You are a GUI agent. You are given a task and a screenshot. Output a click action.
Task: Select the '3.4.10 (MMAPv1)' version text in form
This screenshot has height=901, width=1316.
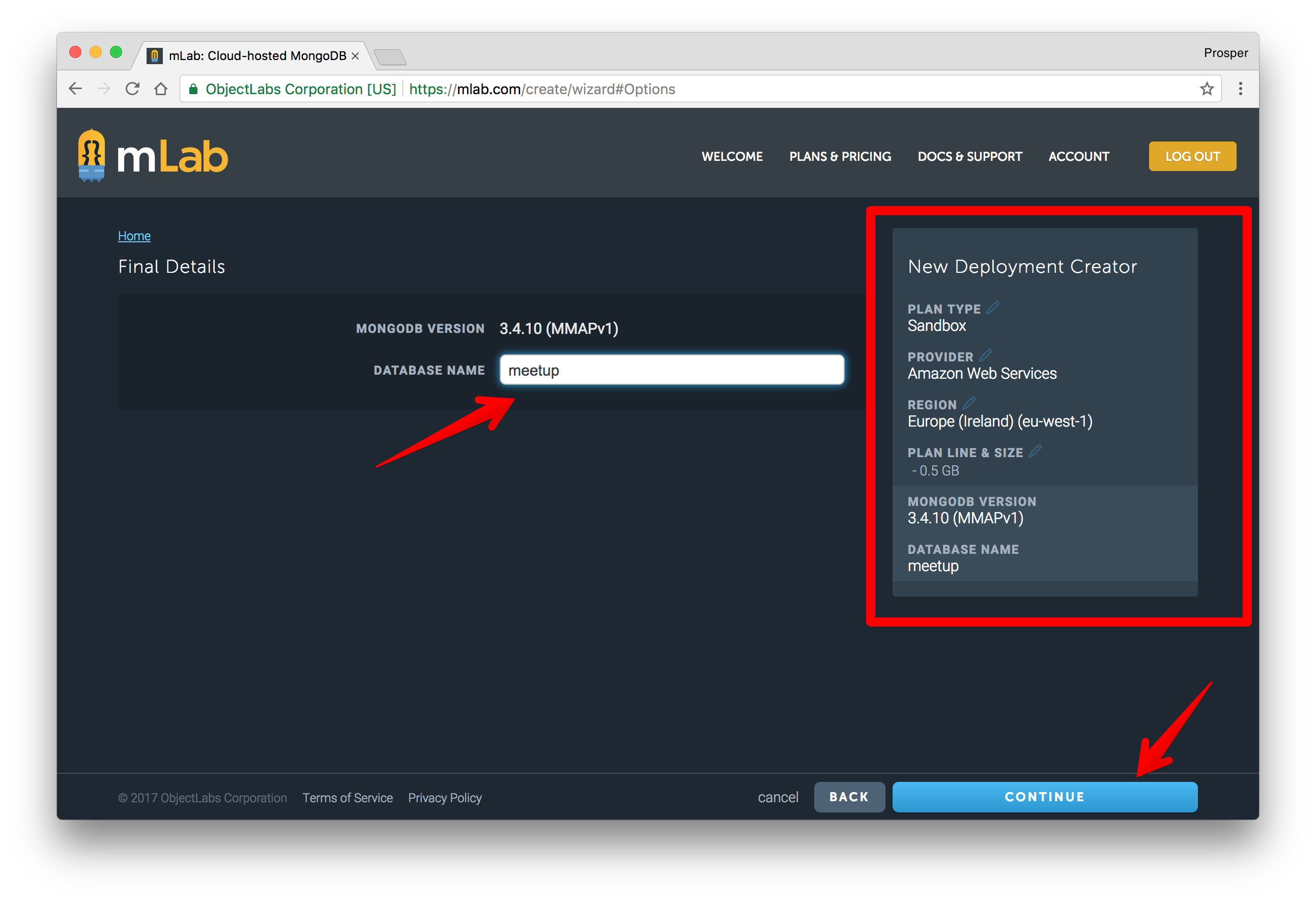(x=559, y=328)
